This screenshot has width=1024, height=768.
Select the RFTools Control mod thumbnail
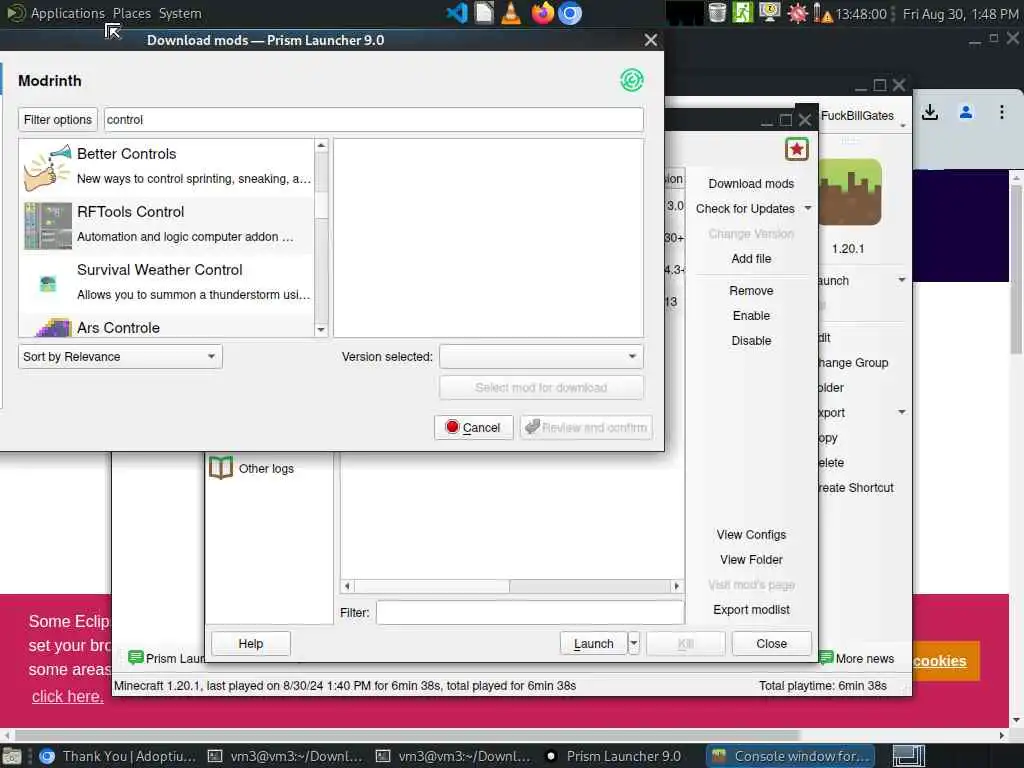pos(48,225)
